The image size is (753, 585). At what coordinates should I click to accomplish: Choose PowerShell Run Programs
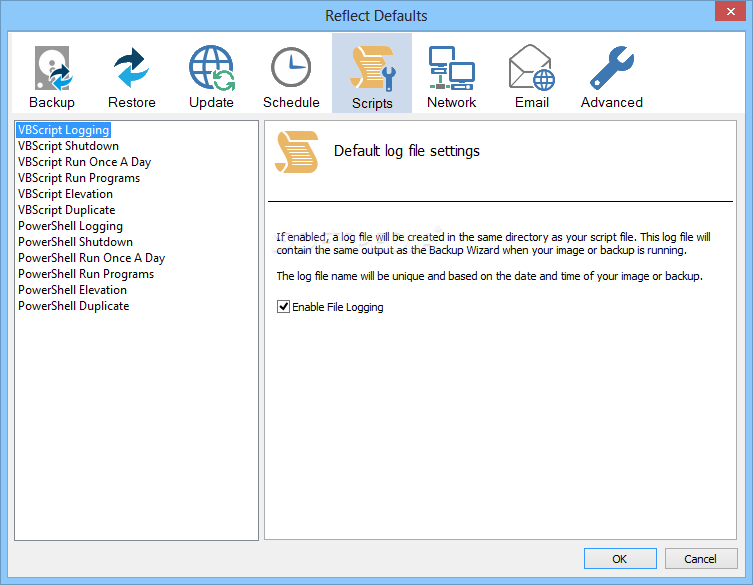[x=86, y=274]
